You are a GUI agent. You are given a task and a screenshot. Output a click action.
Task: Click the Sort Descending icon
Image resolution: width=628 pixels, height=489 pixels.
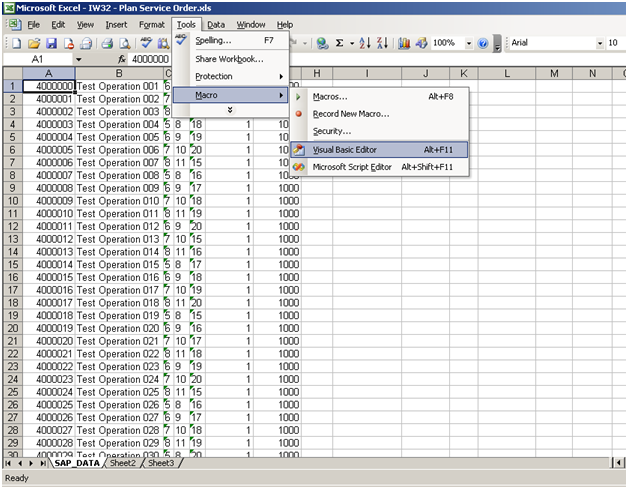382,43
